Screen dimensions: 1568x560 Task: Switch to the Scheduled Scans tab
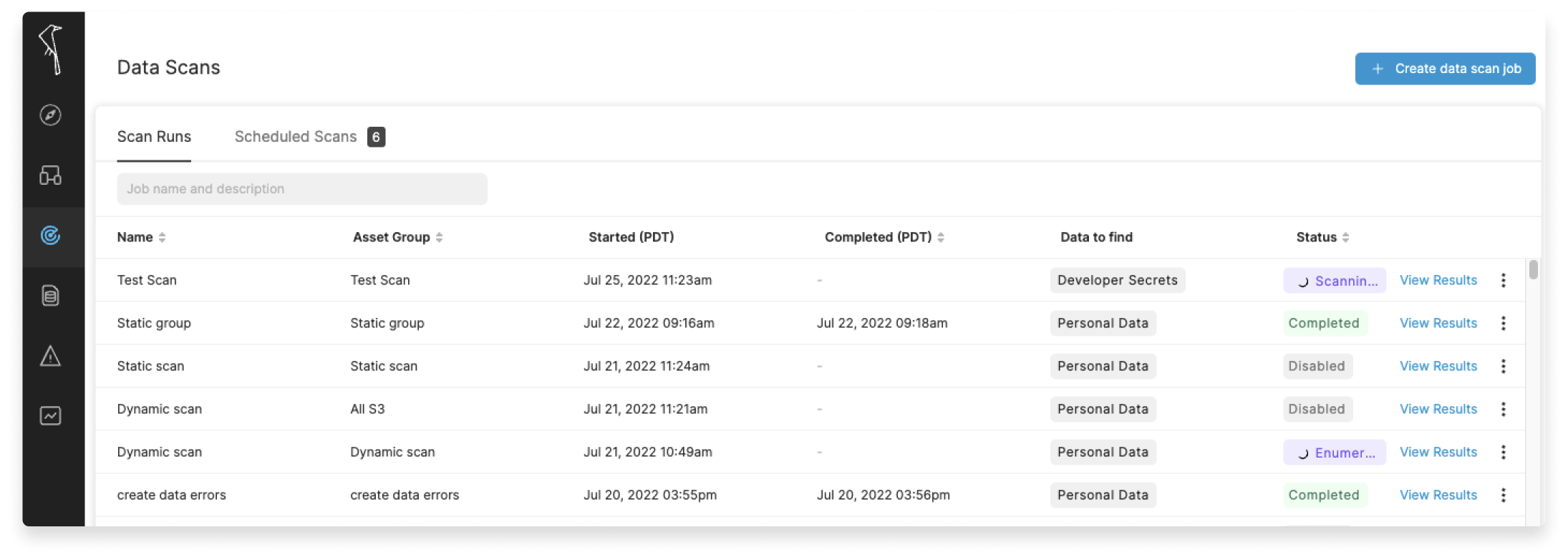(296, 137)
